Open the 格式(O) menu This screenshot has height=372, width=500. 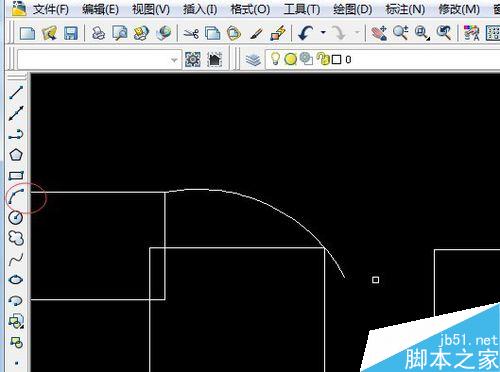[250, 9]
